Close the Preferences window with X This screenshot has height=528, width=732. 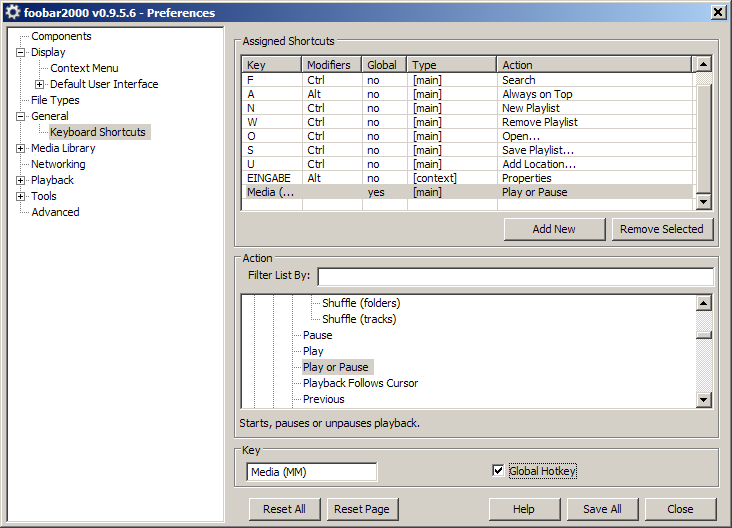click(718, 12)
